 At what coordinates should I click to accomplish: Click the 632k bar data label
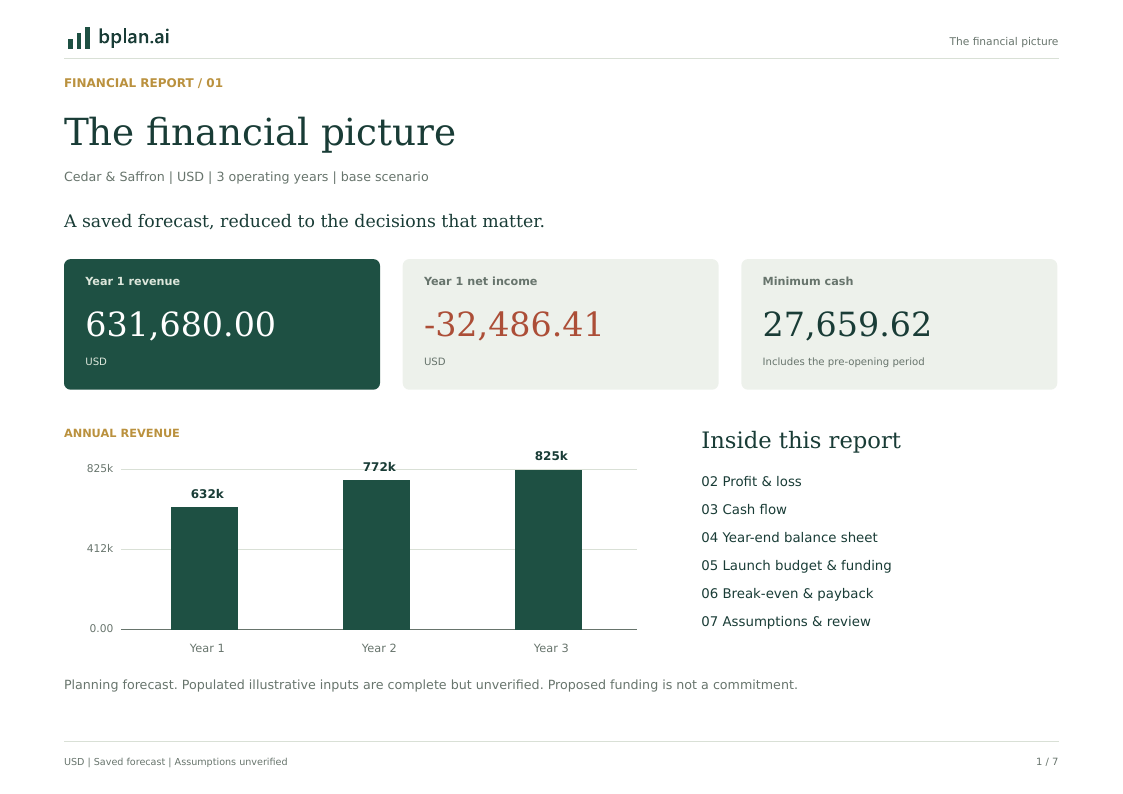pos(207,494)
